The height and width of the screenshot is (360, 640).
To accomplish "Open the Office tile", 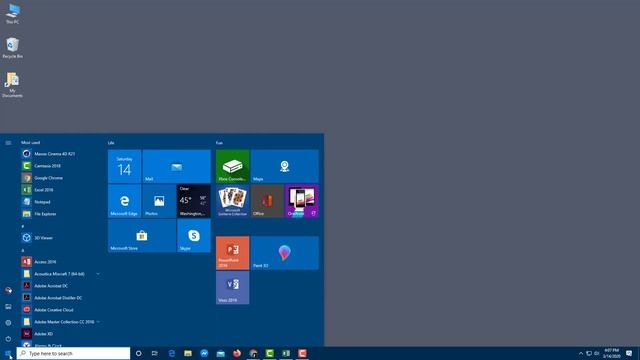I will click(267, 201).
